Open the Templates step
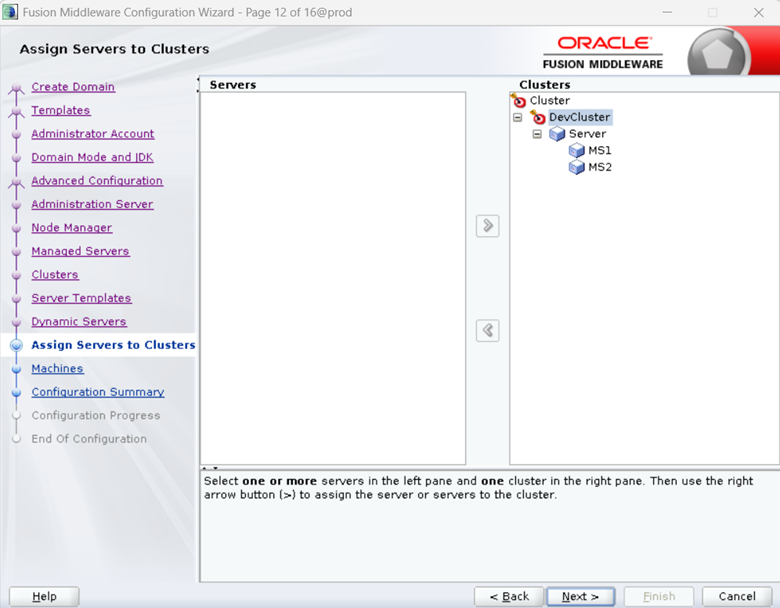Screen dimensions: 780x608 [x=61, y=110]
